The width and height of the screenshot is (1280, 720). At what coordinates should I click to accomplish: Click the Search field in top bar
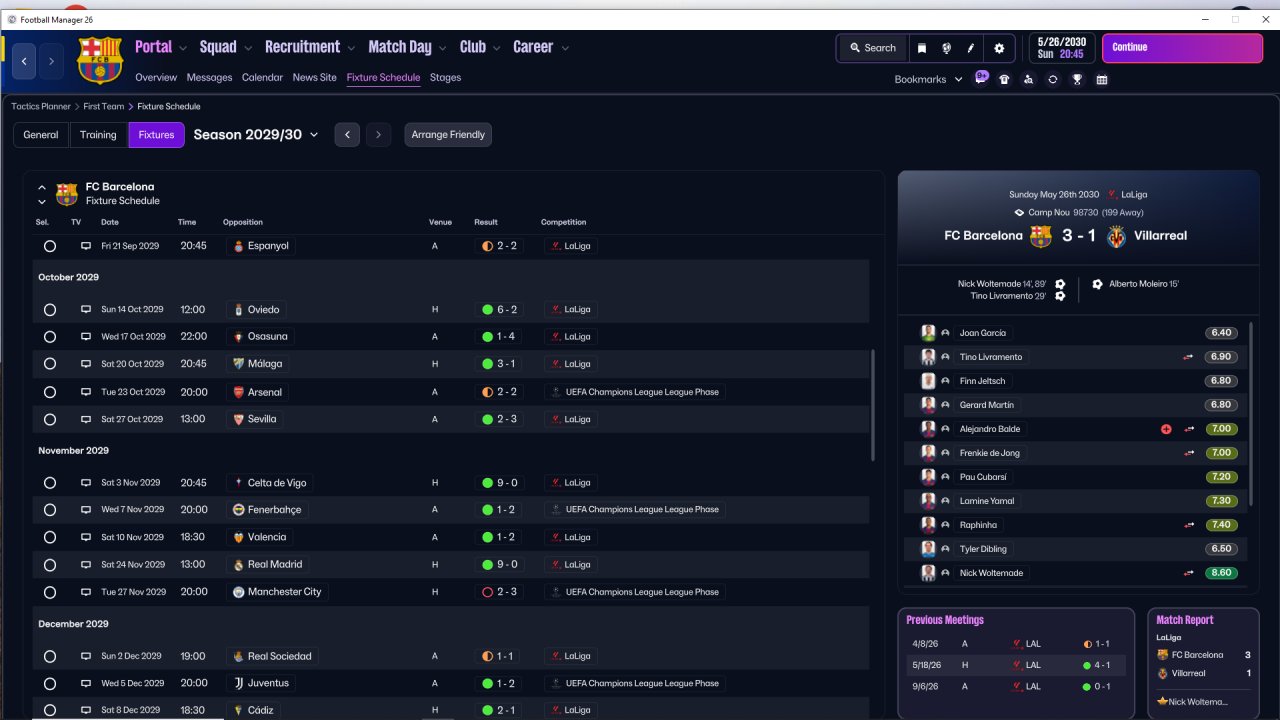(x=872, y=48)
